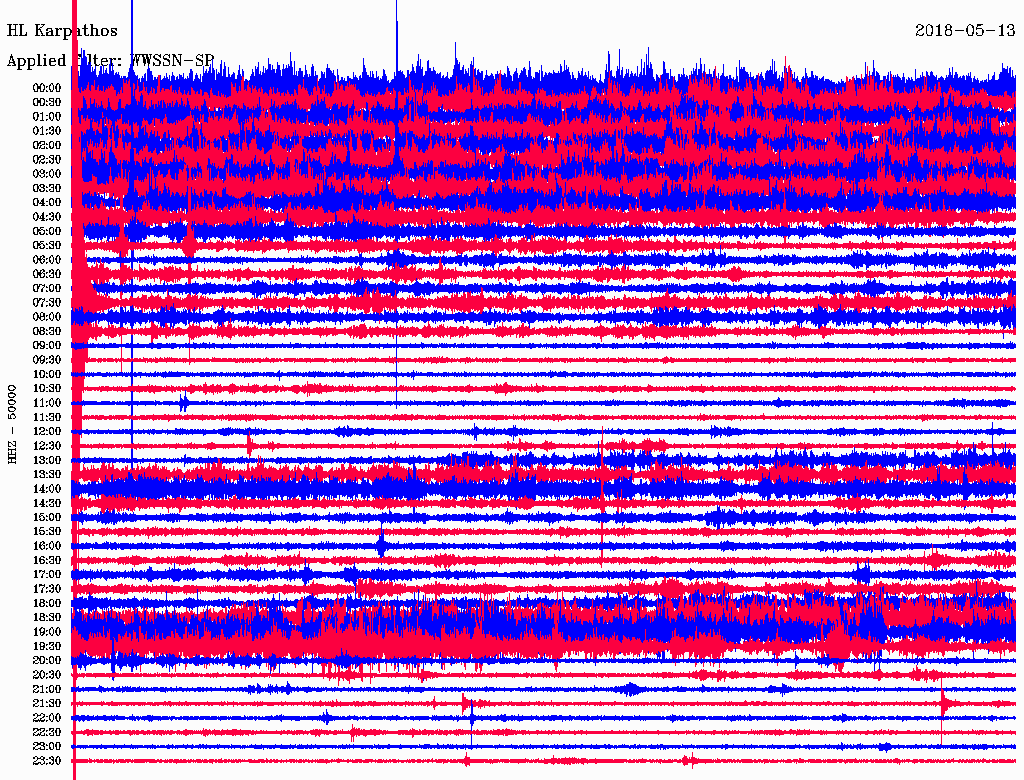This screenshot has height=780, width=1024.
Task: Click the 'HHZ - 50000' axis label
Action: tap(12, 424)
